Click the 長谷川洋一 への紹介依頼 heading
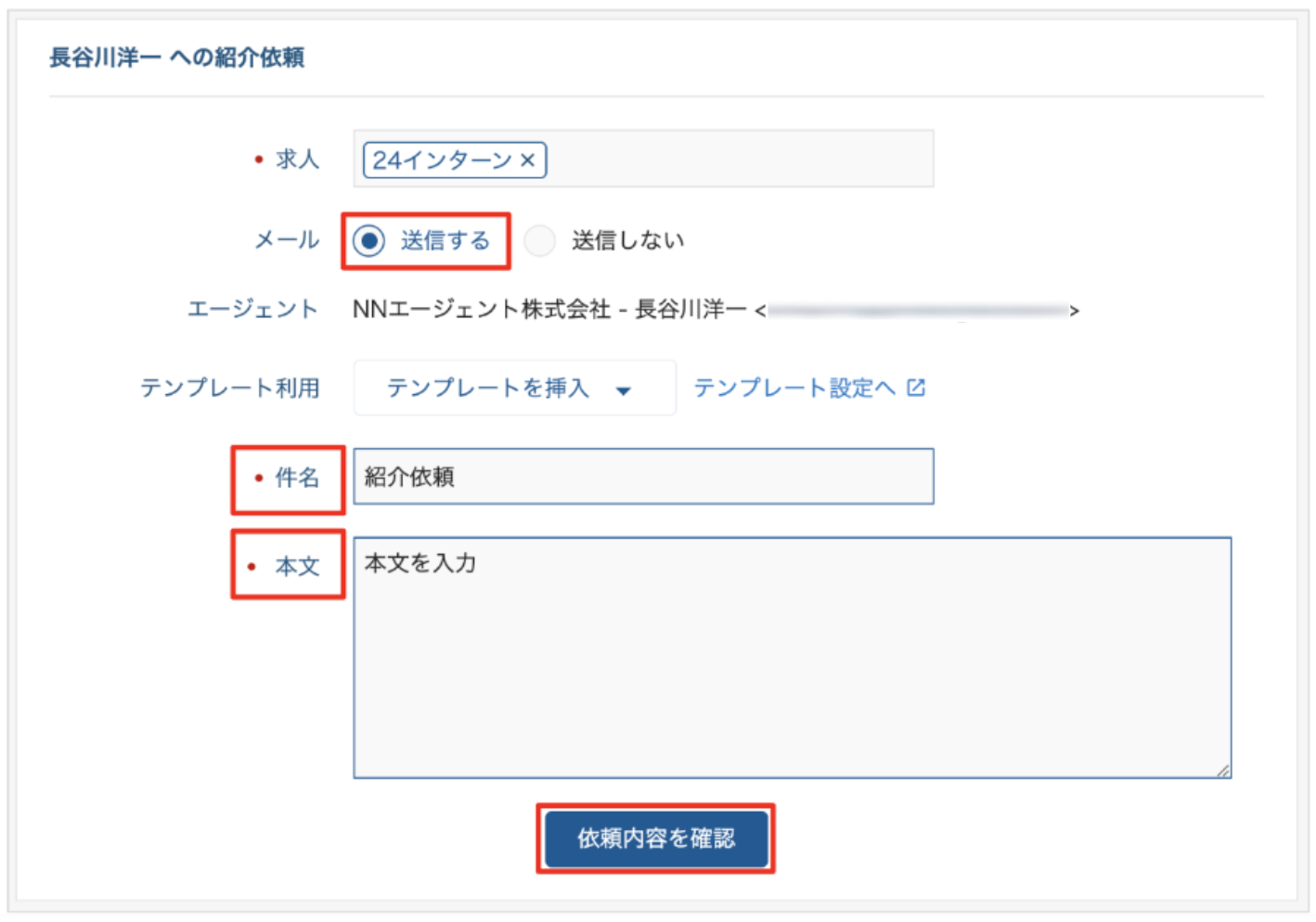The width and height of the screenshot is (1316, 922). point(176,58)
